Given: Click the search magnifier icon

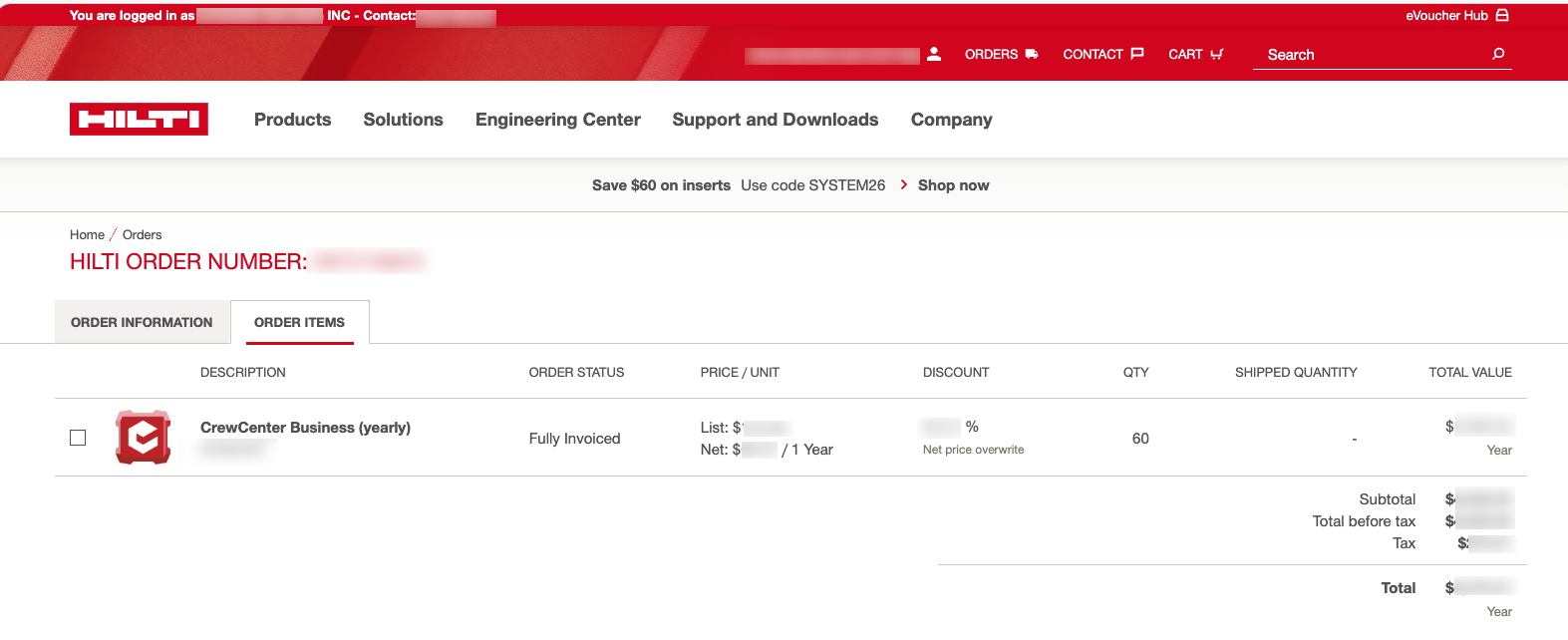Looking at the screenshot, I should (1498, 54).
